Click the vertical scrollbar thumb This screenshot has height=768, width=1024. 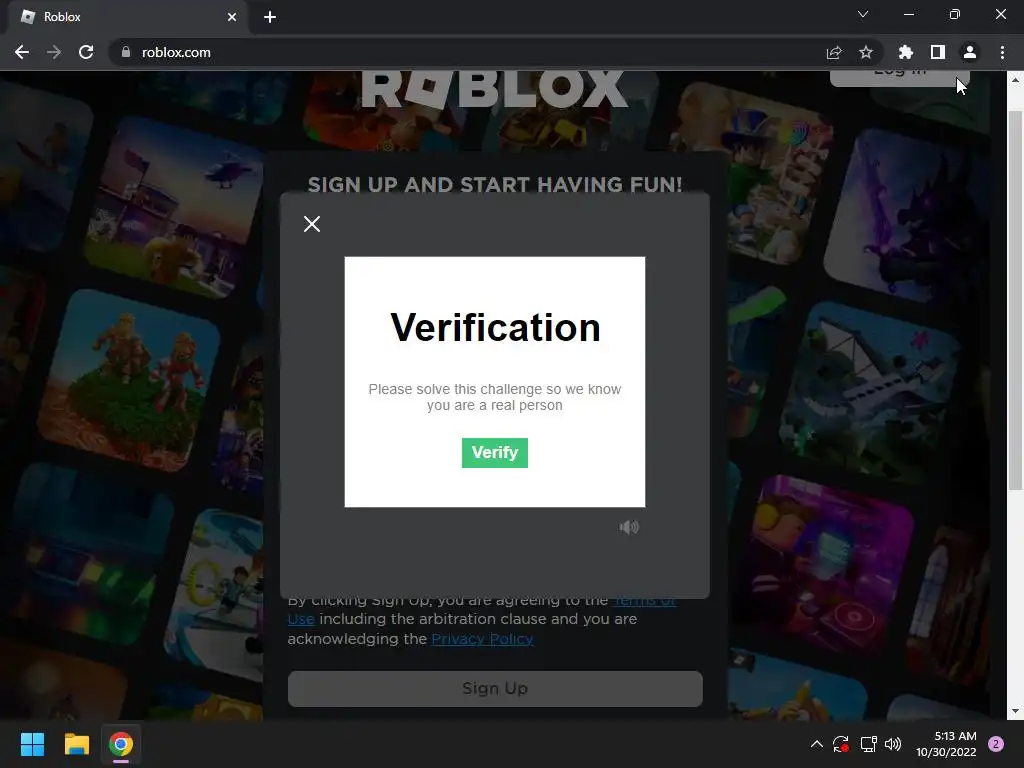(x=1015, y=299)
